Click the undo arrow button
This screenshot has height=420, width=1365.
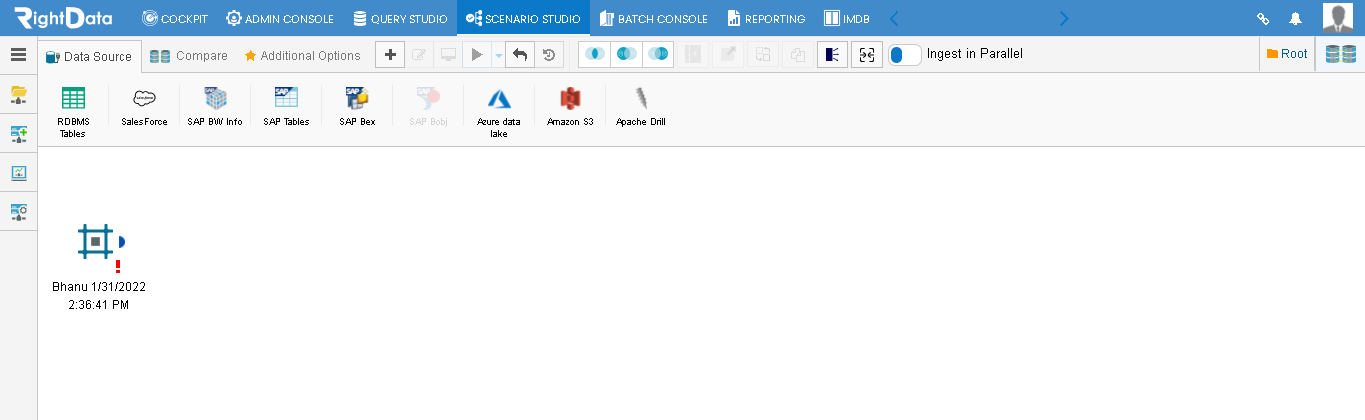coord(519,55)
